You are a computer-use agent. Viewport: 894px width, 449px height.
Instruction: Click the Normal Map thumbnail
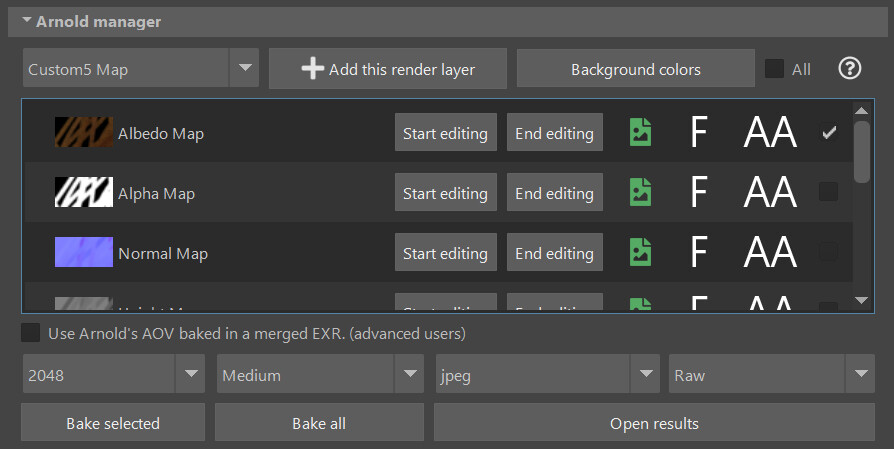[x=84, y=252]
